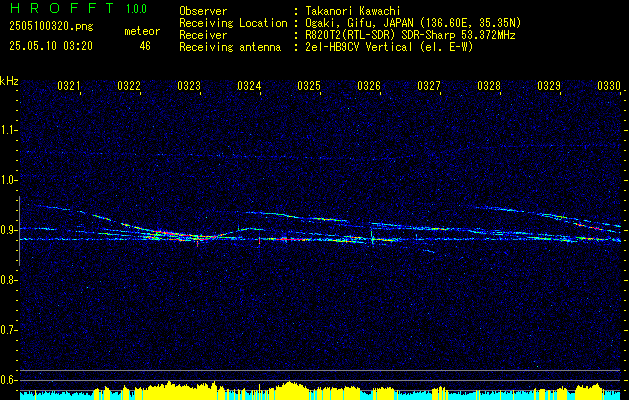This screenshot has width=629, height=400.
Task: Click the 2el-HB9CV Vertical antenna text
Action: pos(390,47)
